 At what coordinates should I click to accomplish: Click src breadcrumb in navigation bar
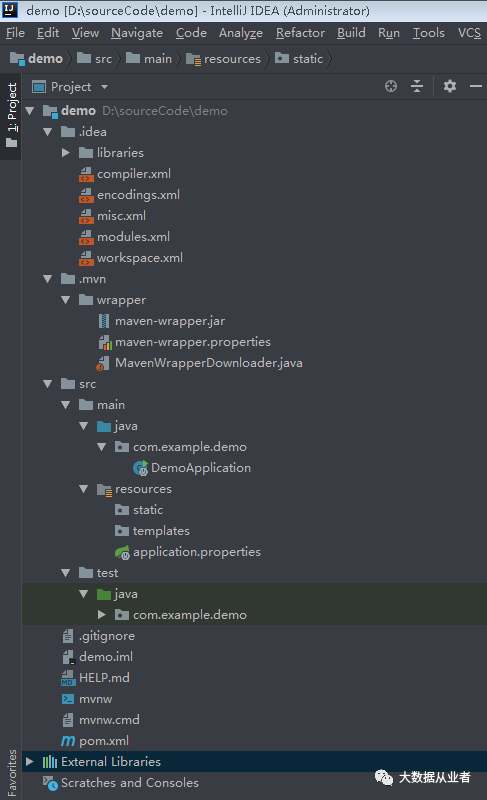(95, 59)
